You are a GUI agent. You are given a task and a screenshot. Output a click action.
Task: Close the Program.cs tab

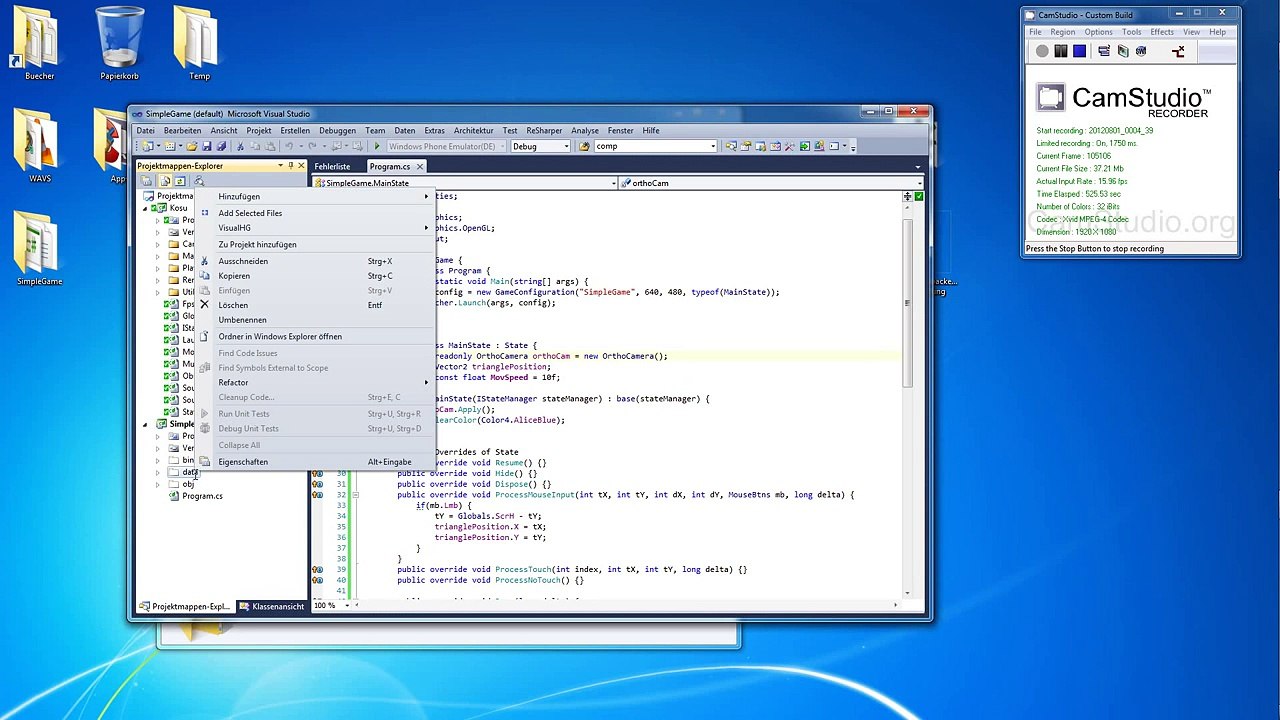420,167
